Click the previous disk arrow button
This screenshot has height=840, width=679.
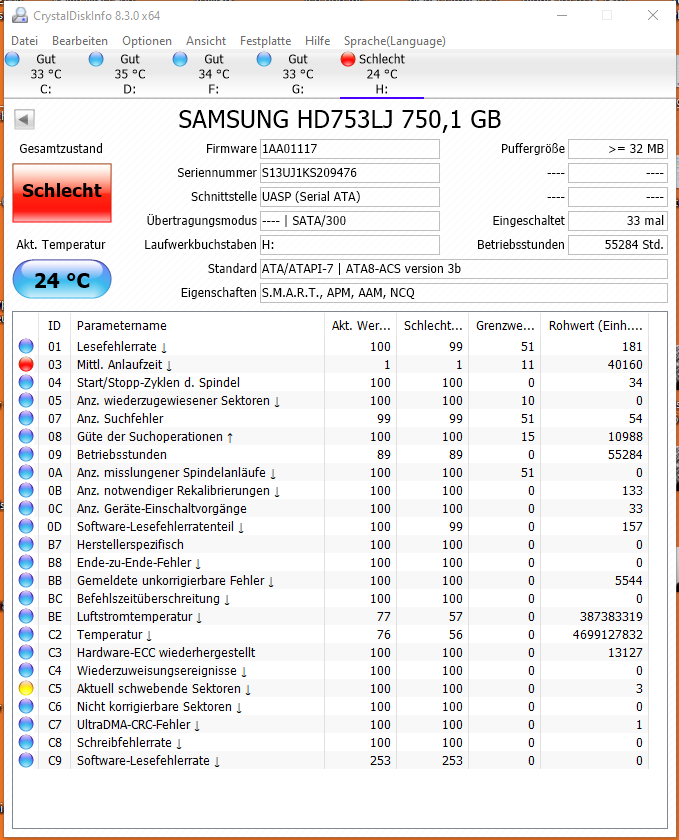[24, 119]
